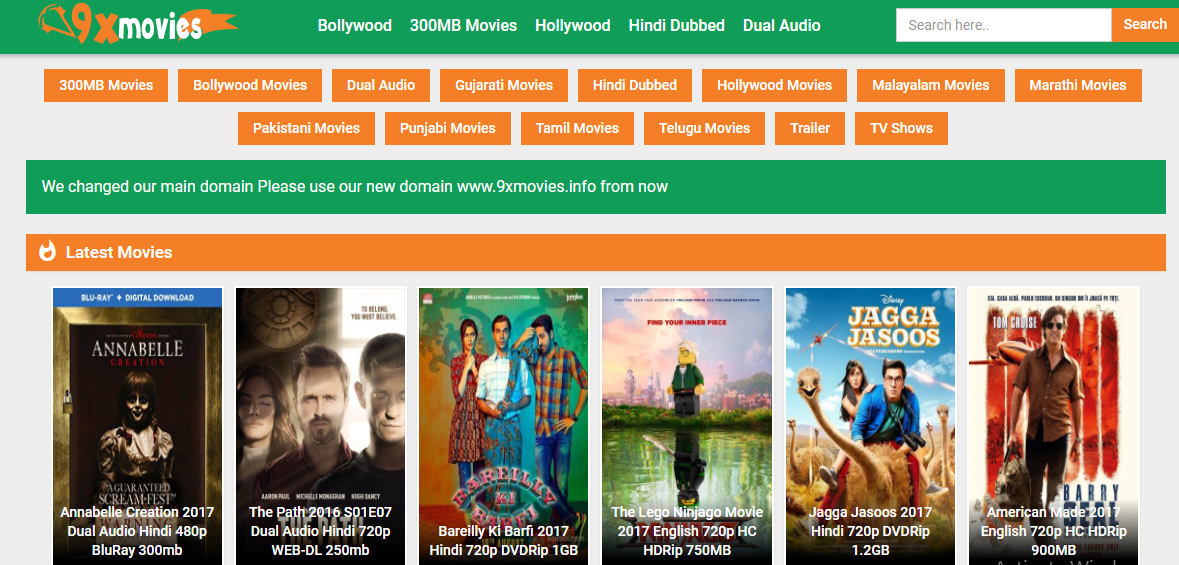Browse the Bollywood Movies category
This screenshot has width=1179, height=565.
(250, 85)
